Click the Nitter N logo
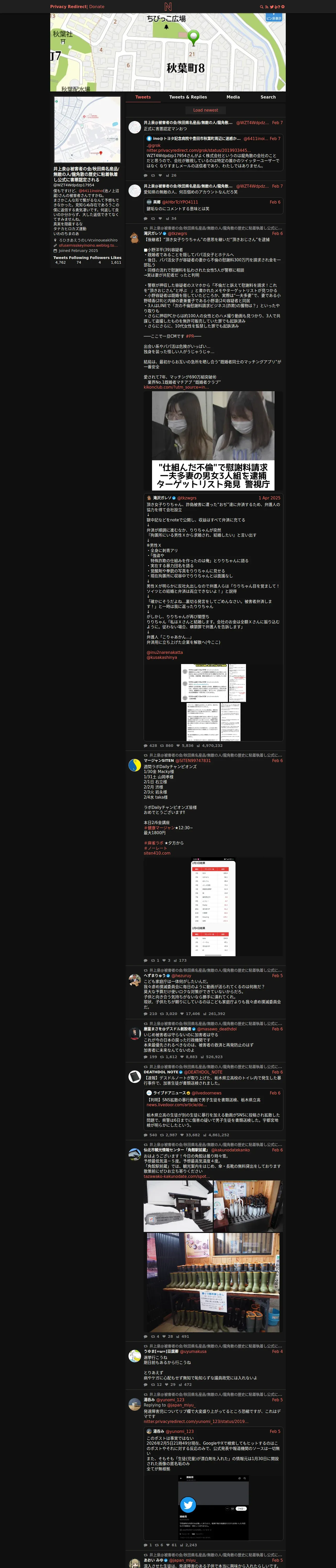The height and width of the screenshot is (1568, 336). (168, 7)
